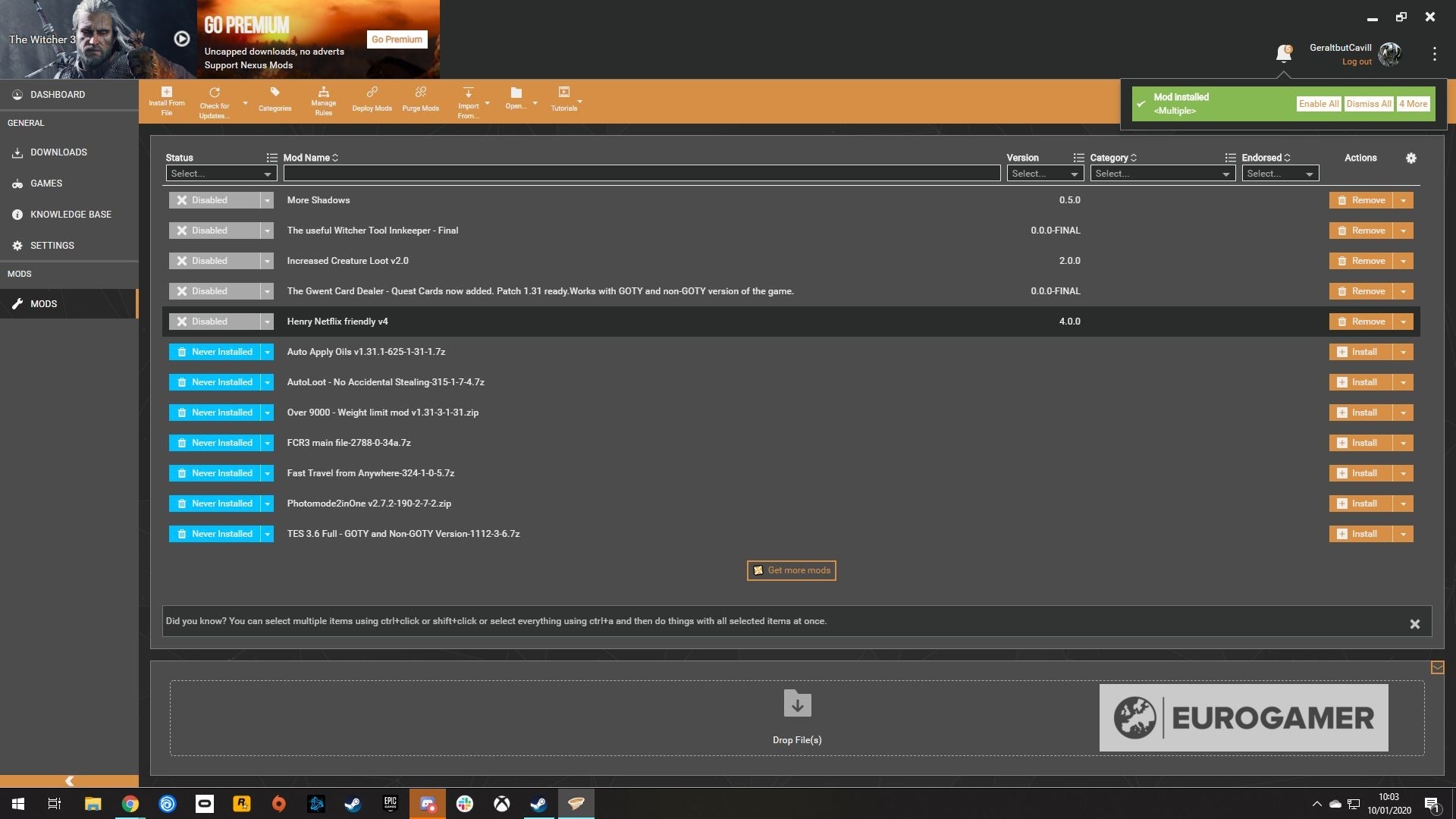Open Chrome from taskbar
Image resolution: width=1456 pixels, height=819 pixels.
coord(130,804)
